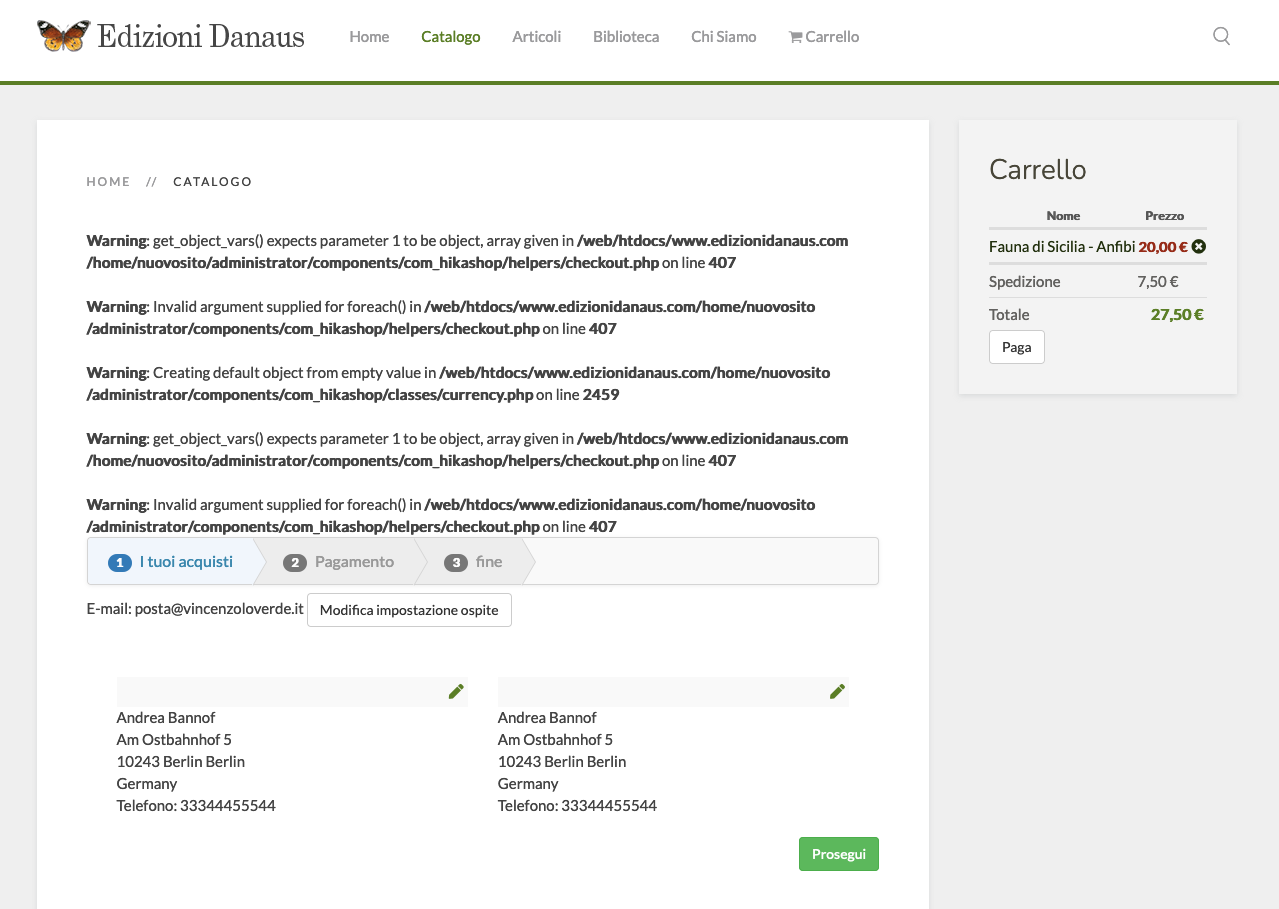Click the Totale 27,50 € amount
The width and height of the screenshot is (1279, 909).
(1177, 314)
